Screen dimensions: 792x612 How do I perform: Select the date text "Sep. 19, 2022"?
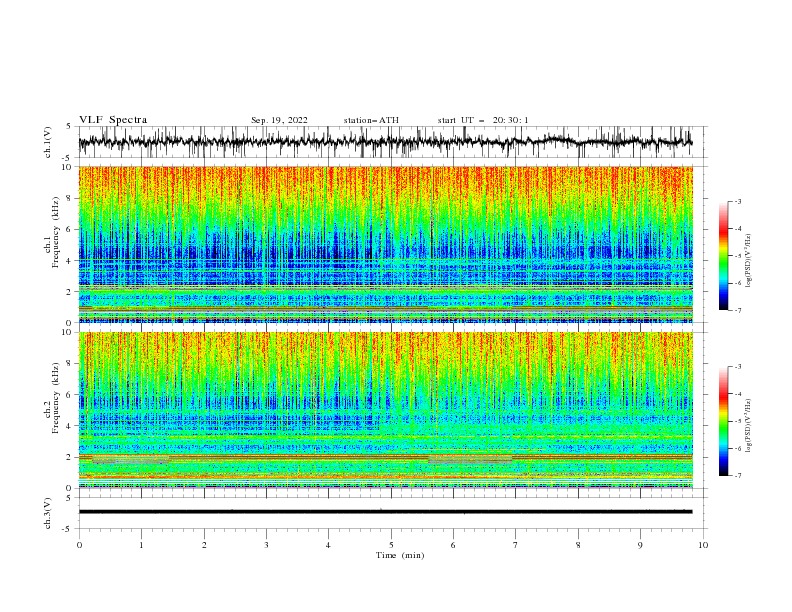tap(279, 120)
